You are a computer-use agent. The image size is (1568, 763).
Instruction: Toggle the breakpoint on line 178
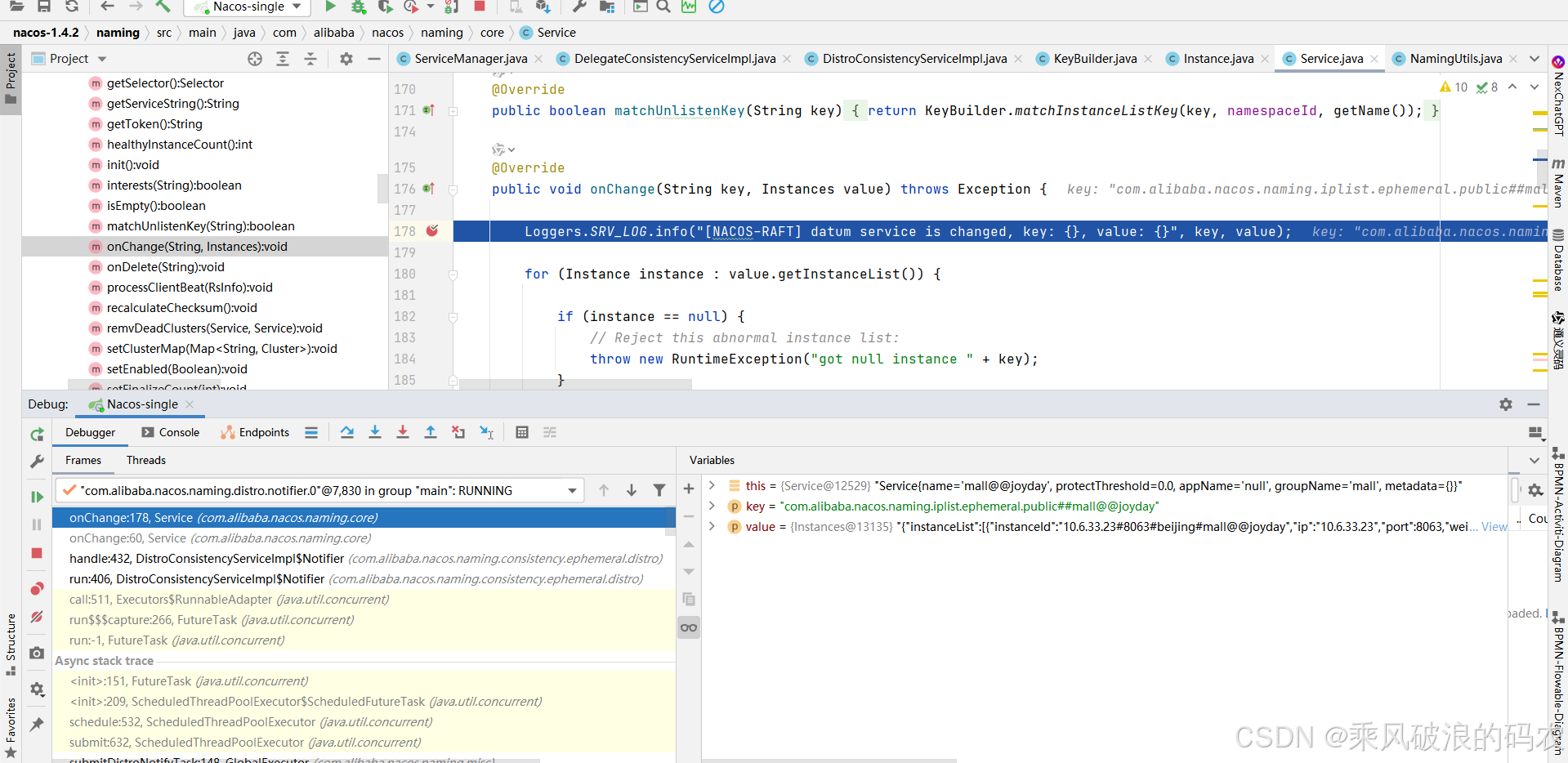[432, 231]
